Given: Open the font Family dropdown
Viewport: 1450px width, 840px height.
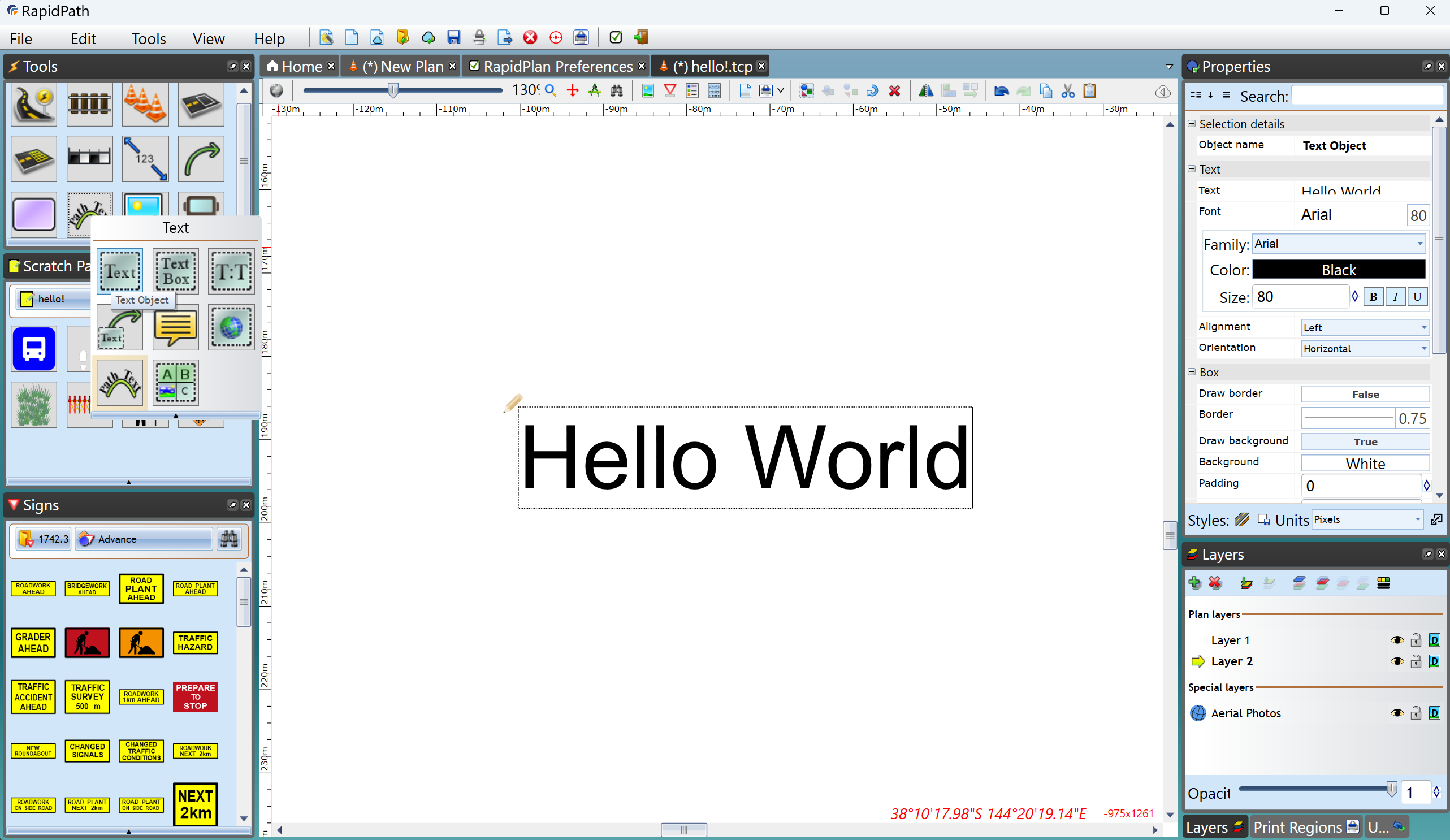Looking at the screenshot, I should point(1339,244).
